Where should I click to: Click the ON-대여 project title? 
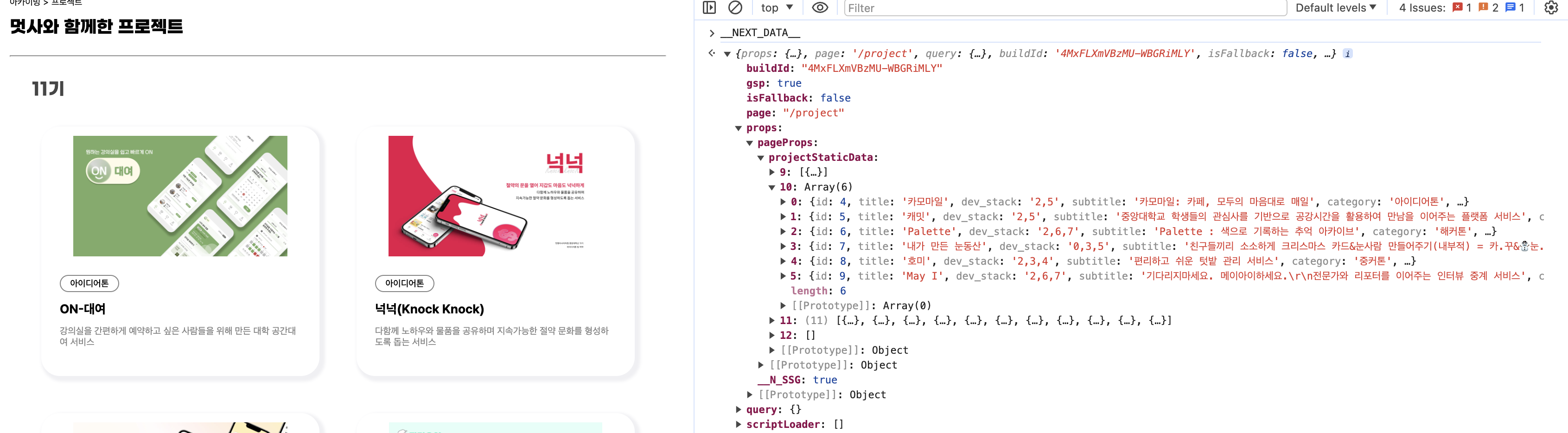tap(83, 309)
